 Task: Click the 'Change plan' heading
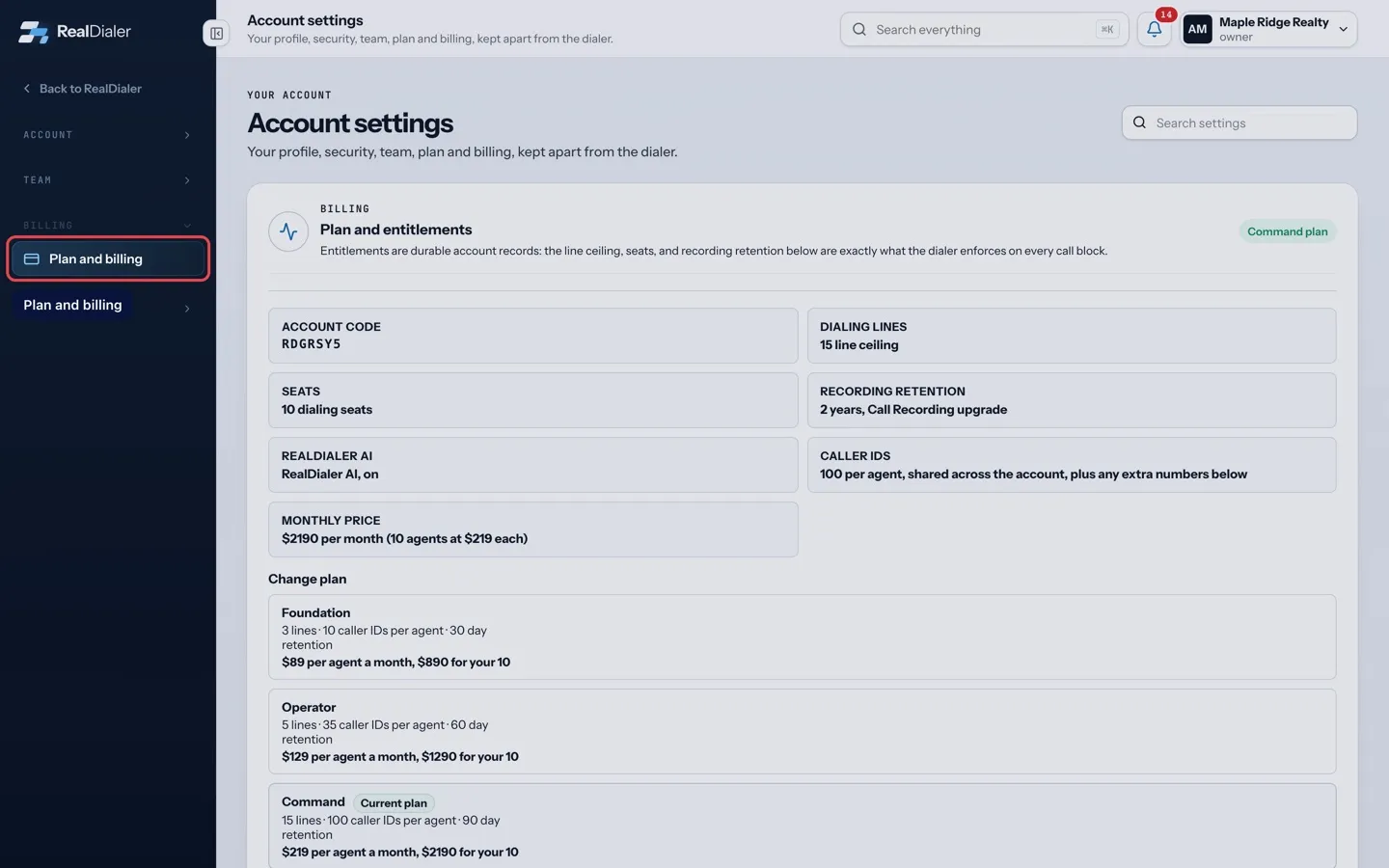pos(307,580)
